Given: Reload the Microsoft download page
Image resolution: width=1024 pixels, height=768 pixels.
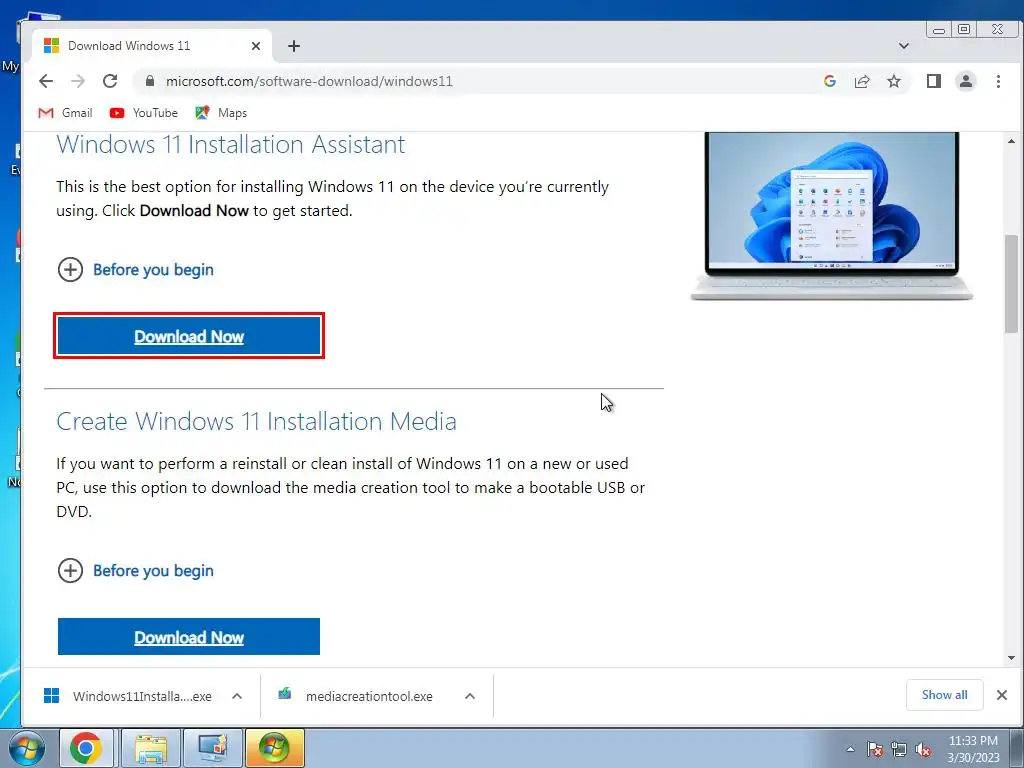Looking at the screenshot, I should click(x=110, y=81).
